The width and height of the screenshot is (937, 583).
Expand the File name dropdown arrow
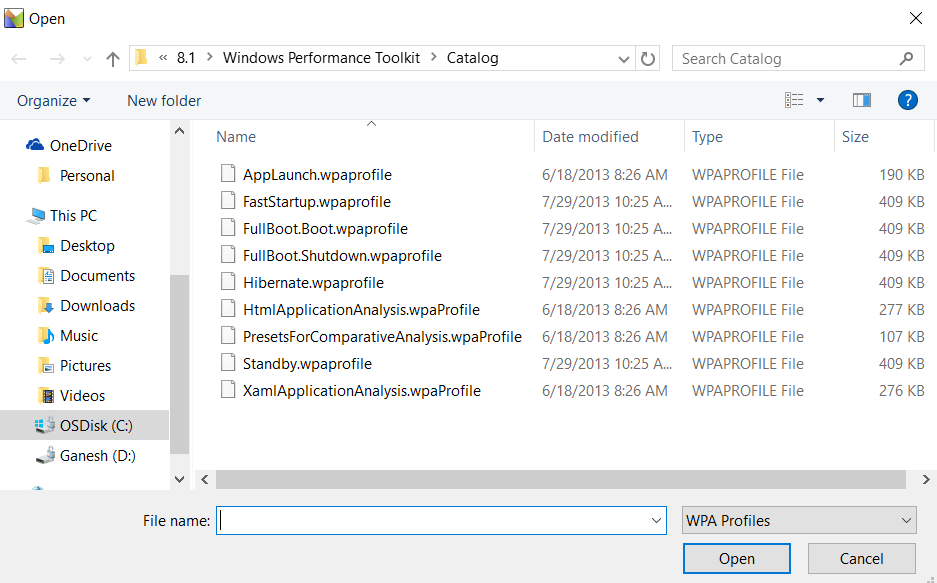[656, 521]
